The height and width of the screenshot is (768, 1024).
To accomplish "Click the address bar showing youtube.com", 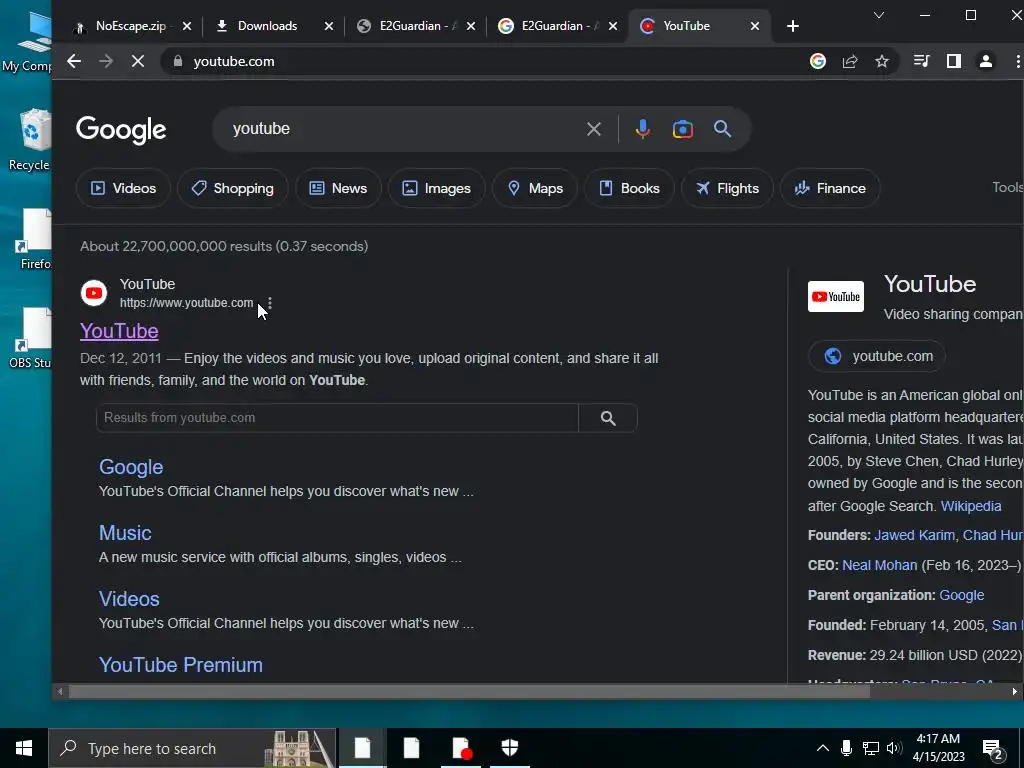I will (483, 61).
